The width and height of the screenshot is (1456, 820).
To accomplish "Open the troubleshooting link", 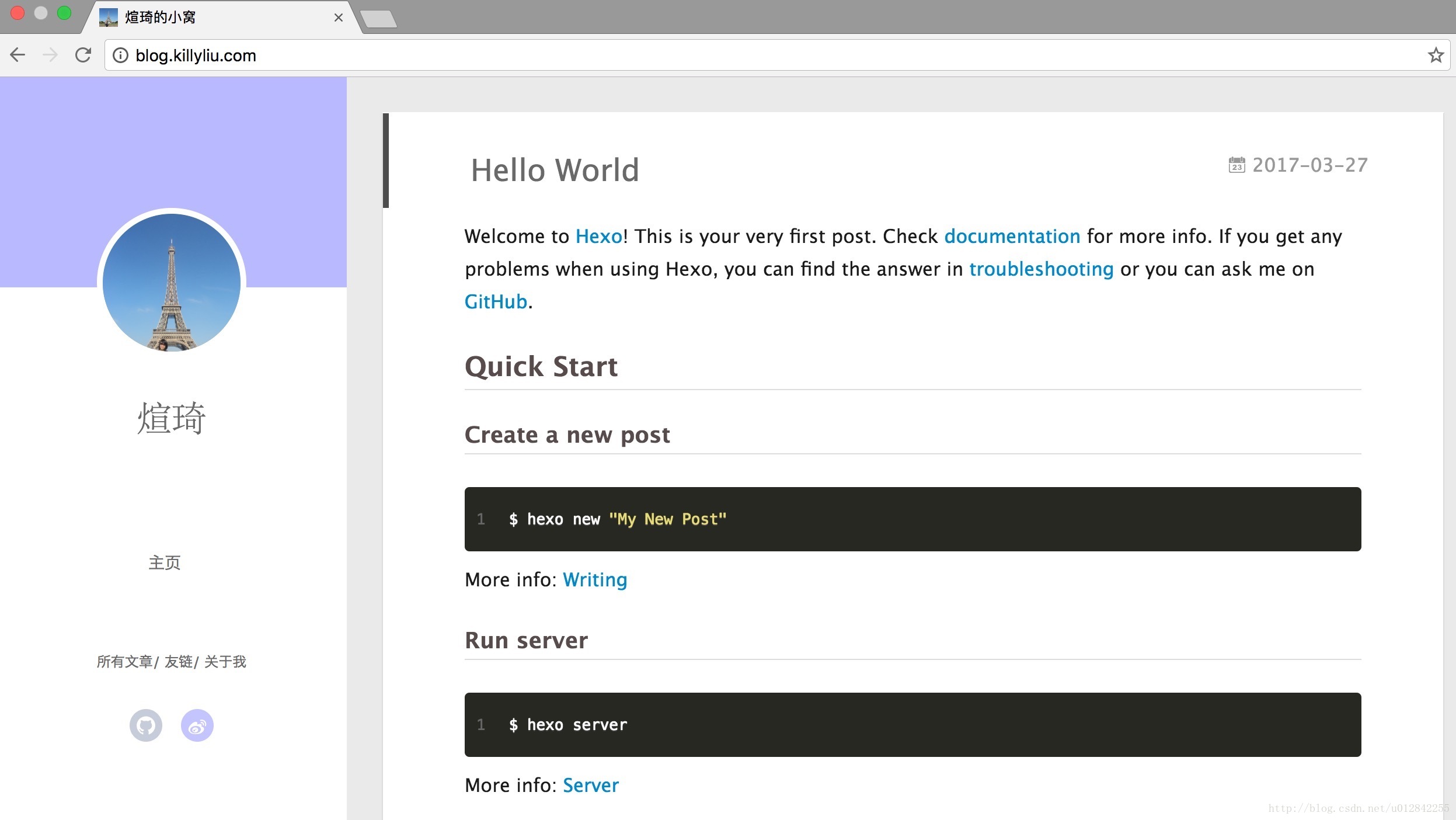I will click(x=1042, y=269).
